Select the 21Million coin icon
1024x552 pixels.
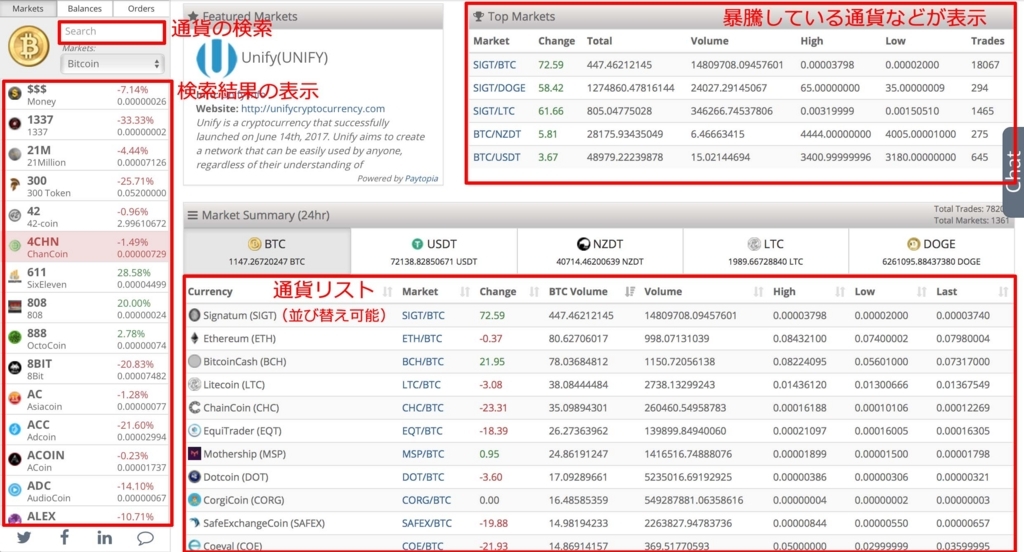click(x=14, y=154)
